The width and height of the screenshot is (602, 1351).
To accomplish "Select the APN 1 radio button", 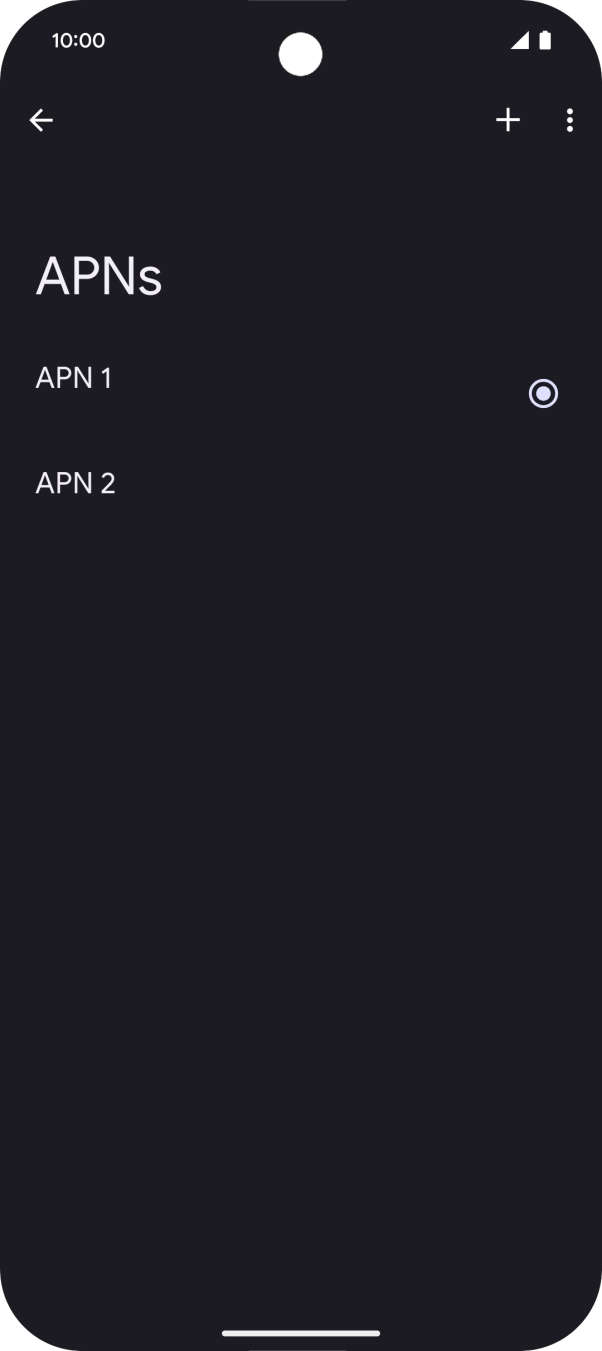I will [543, 394].
